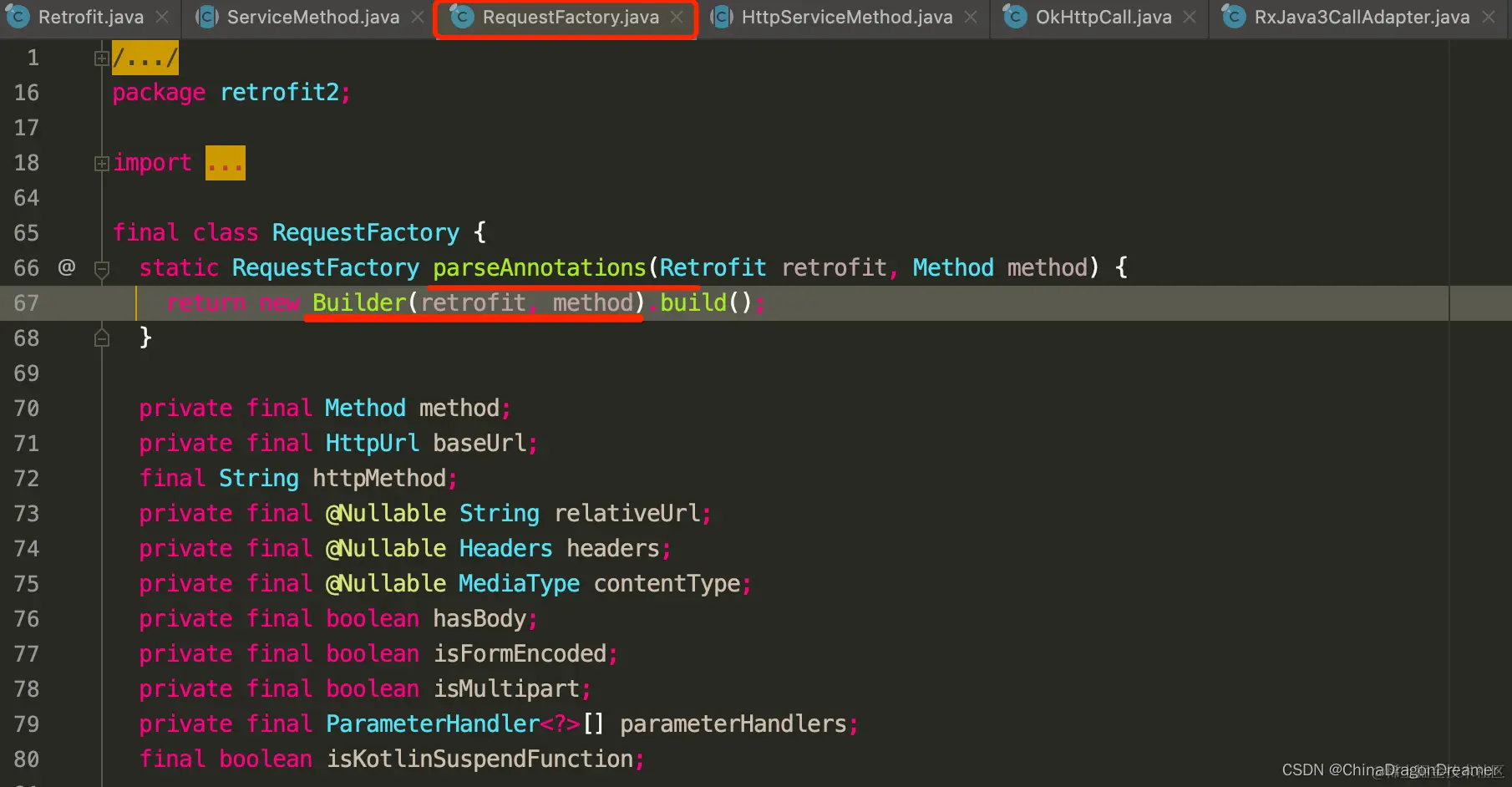This screenshot has width=1512, height=787.
Task: Click the baseUrl field name
Action: pyautogui.click(x=479, y=443)
